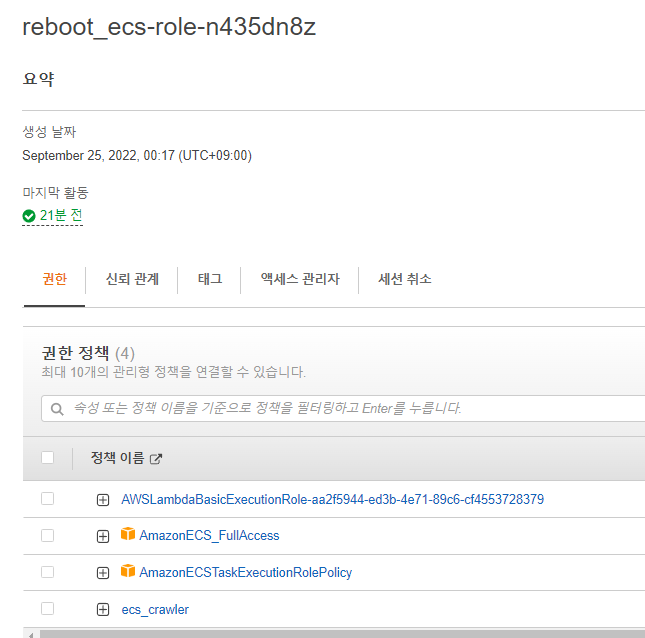Click the green check icon beside last activity

(29, 215)
